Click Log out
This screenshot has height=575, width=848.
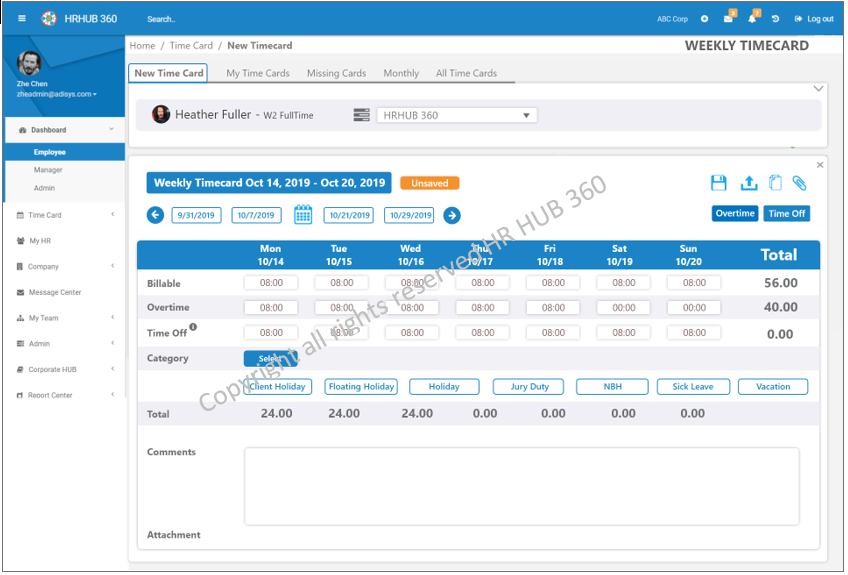[814, 19]
